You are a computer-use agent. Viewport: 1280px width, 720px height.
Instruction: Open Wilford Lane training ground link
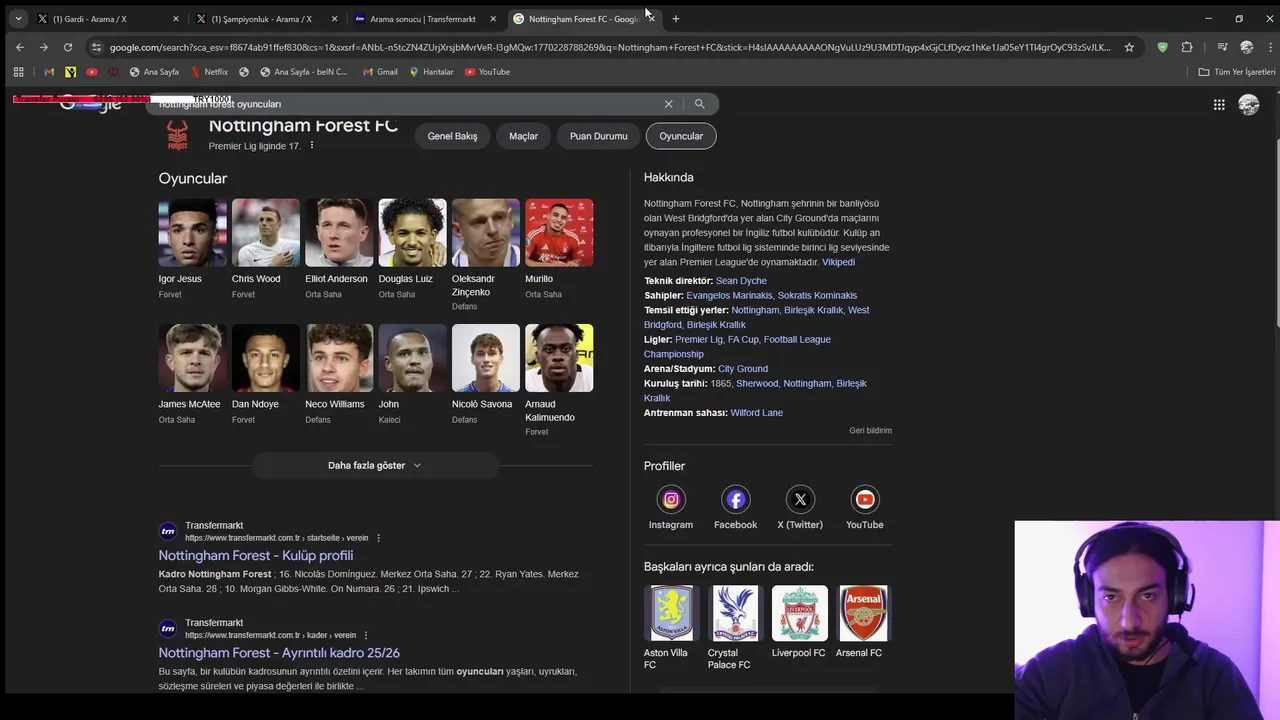tap(757, 413)
